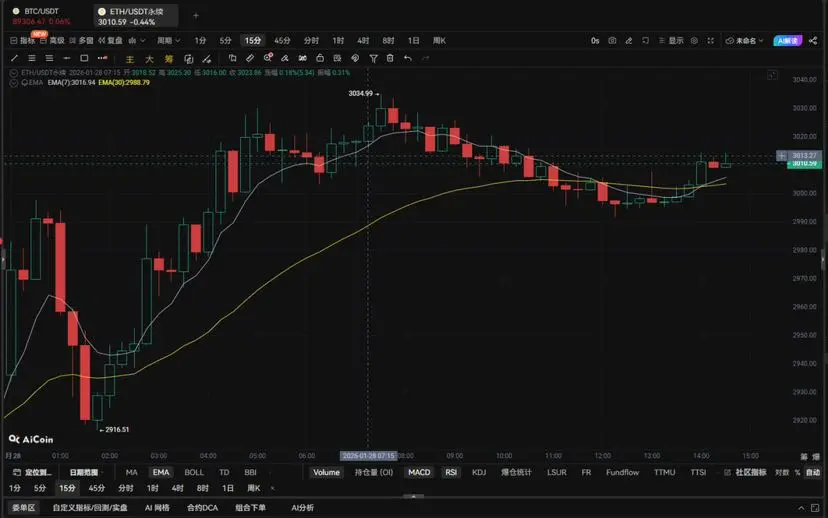The height and width of the screenshot is (518, 828).
Task: Click the 社区指标 community indicators button
Action: pos(745,472)
